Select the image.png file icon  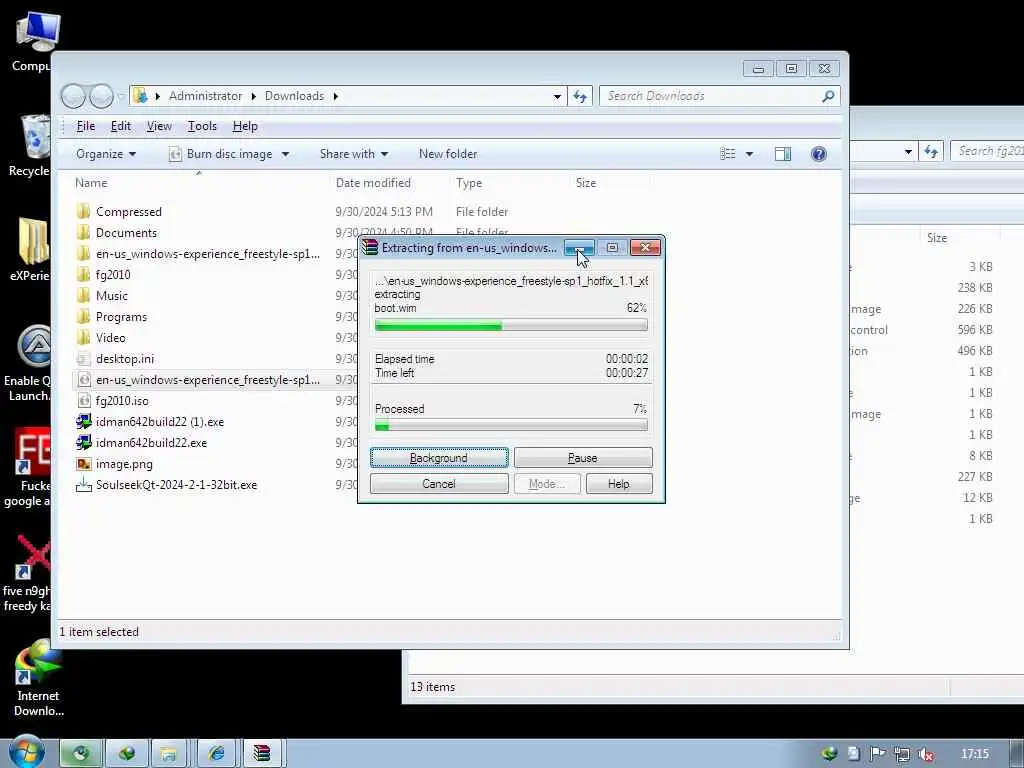click(x=83, y=464)
